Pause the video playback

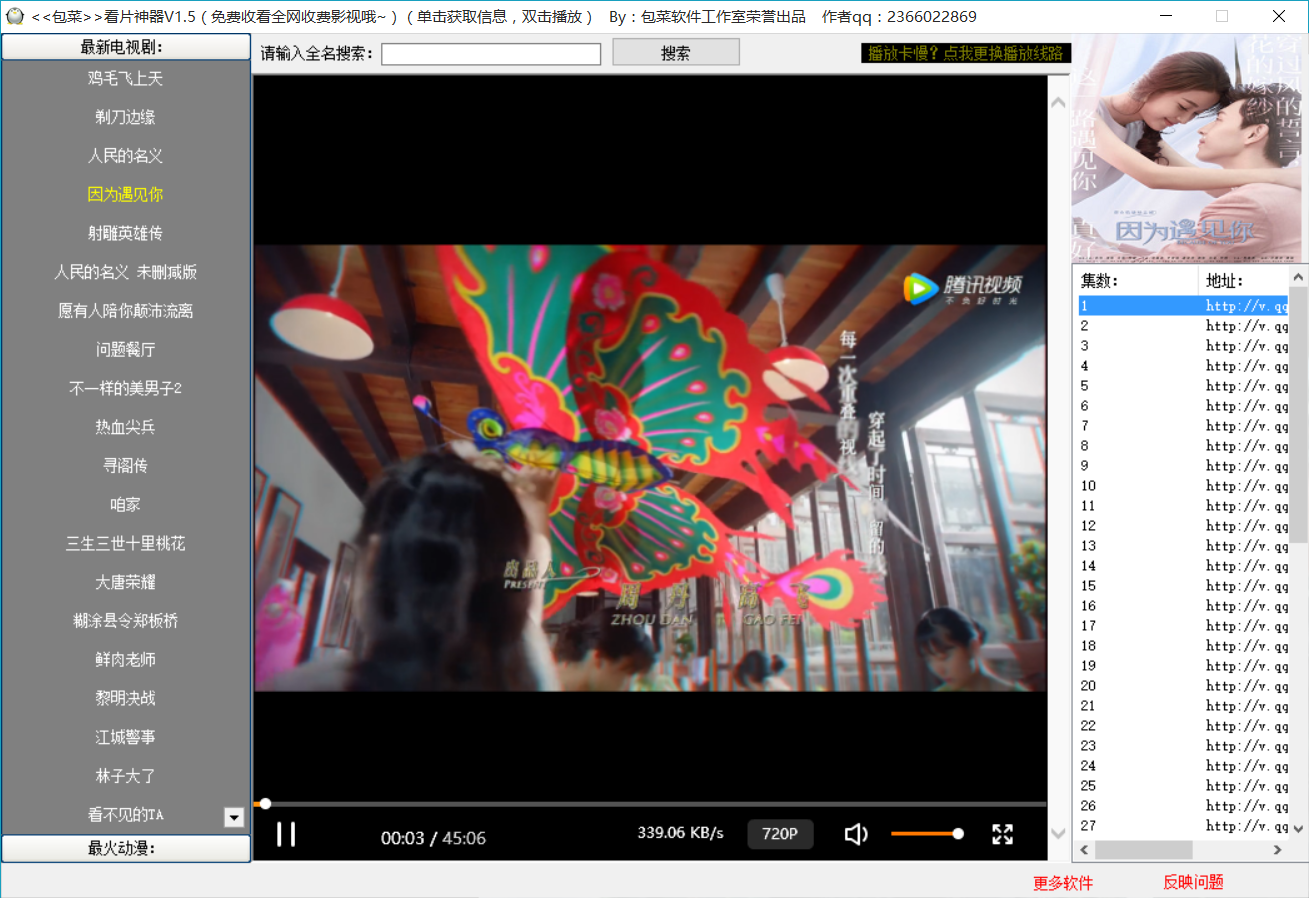pos(286,834)
